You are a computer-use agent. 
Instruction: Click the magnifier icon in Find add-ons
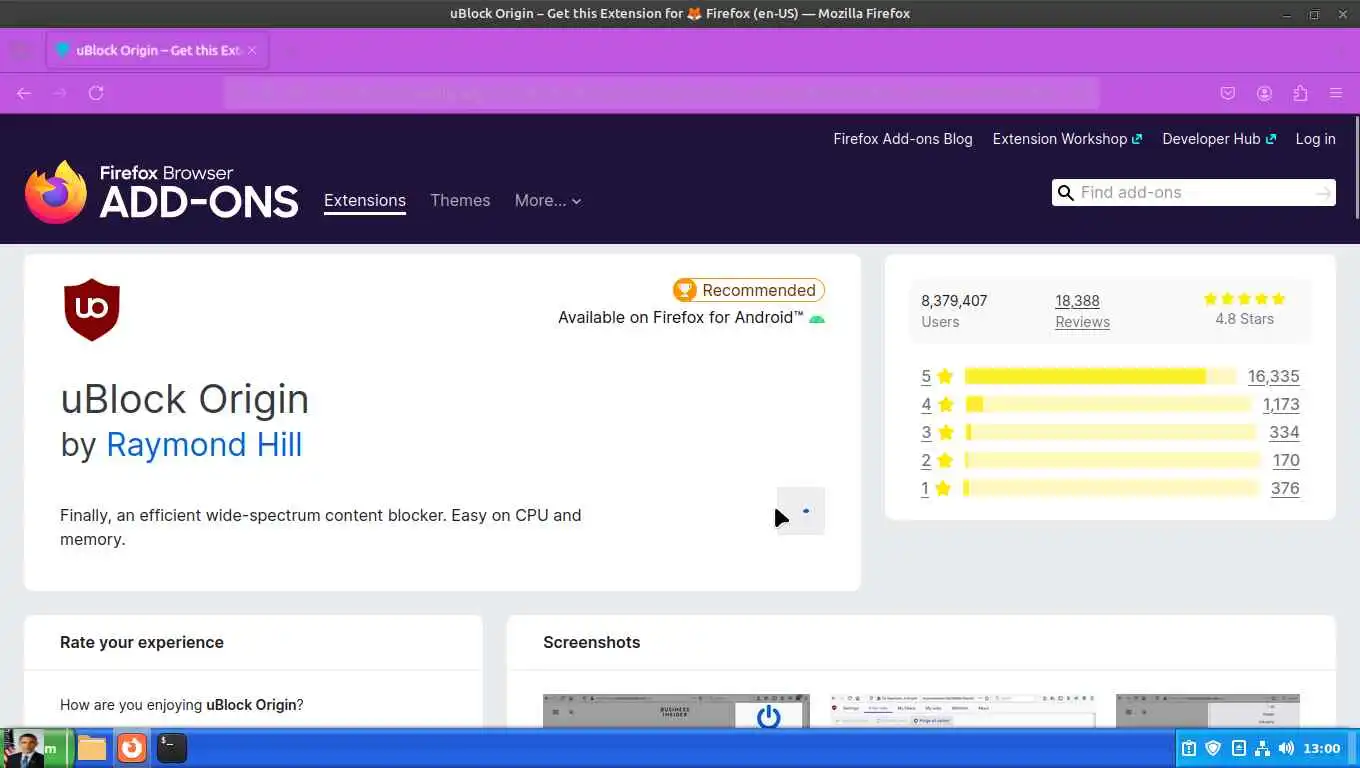[1066, 193]
